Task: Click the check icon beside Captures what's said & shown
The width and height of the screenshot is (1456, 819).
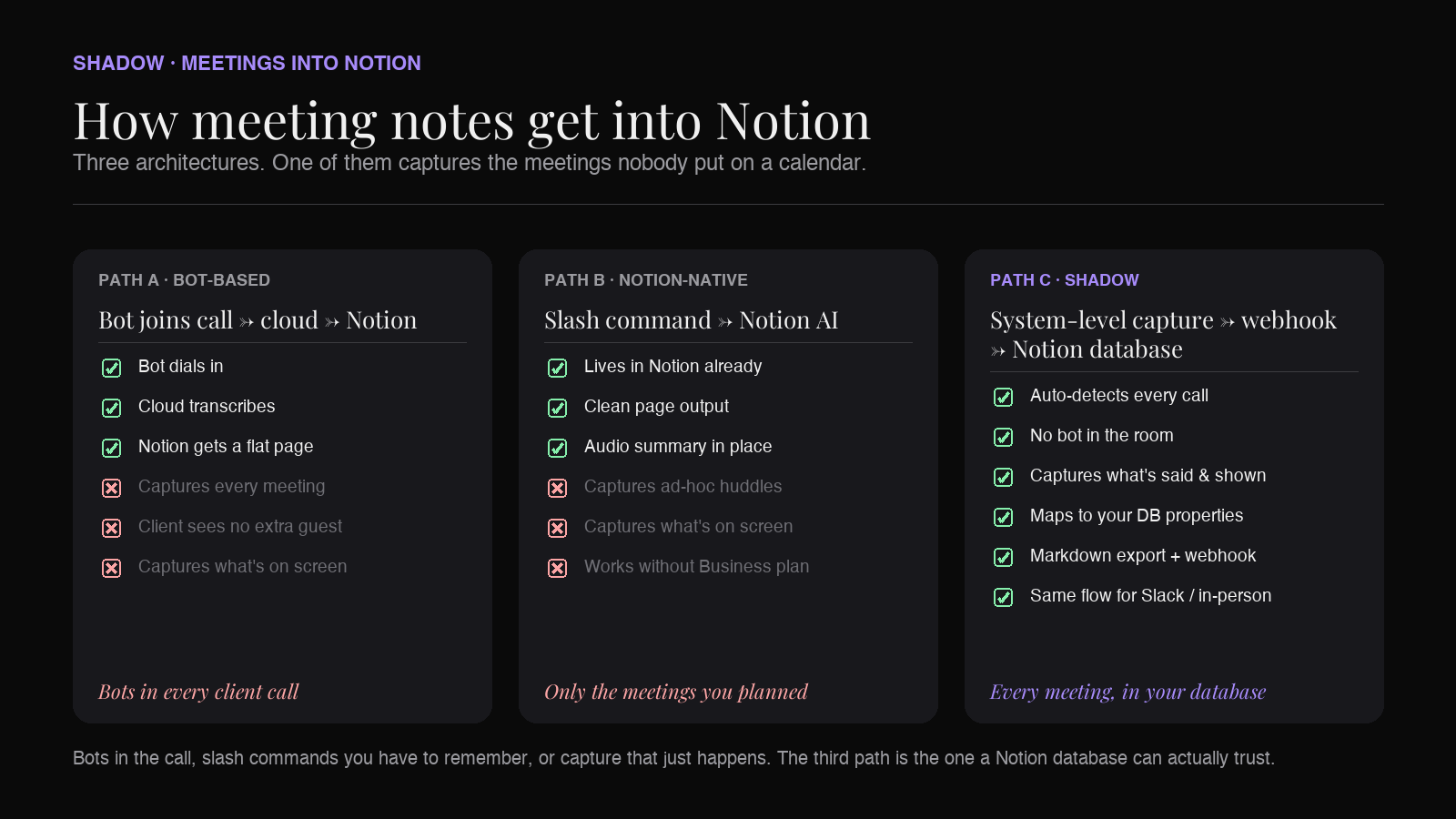Action: [1003, 477]
